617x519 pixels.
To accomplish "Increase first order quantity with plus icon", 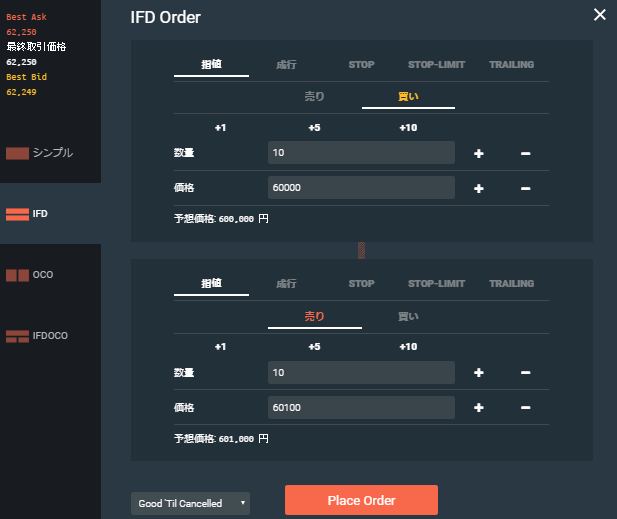I will click(x=478, y=153).
